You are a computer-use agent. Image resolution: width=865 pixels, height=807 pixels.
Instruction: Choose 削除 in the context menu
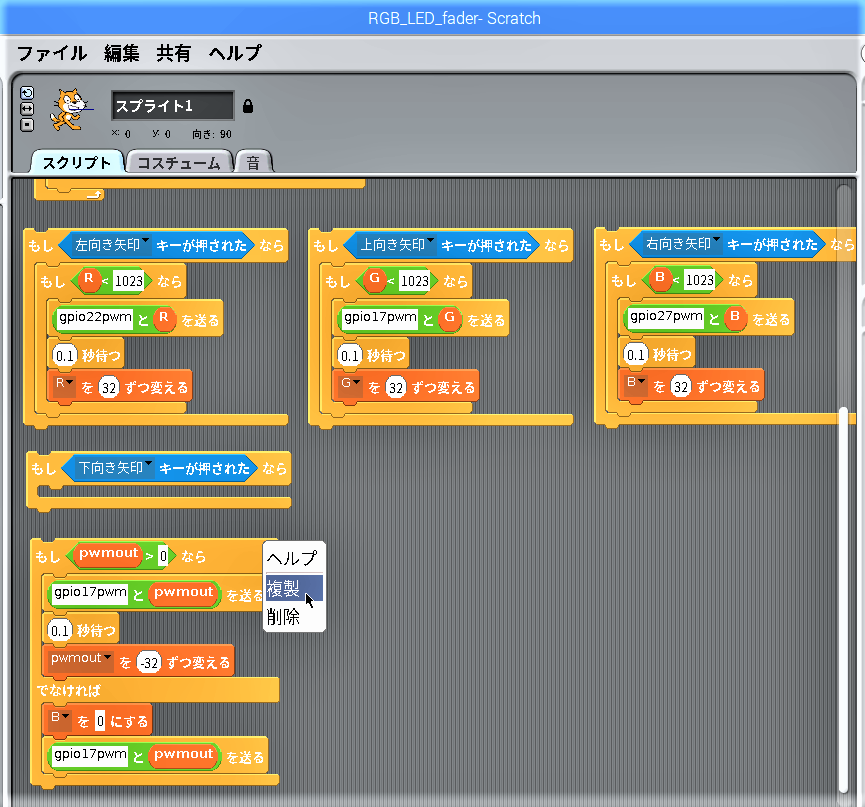[x=293, y=616]
